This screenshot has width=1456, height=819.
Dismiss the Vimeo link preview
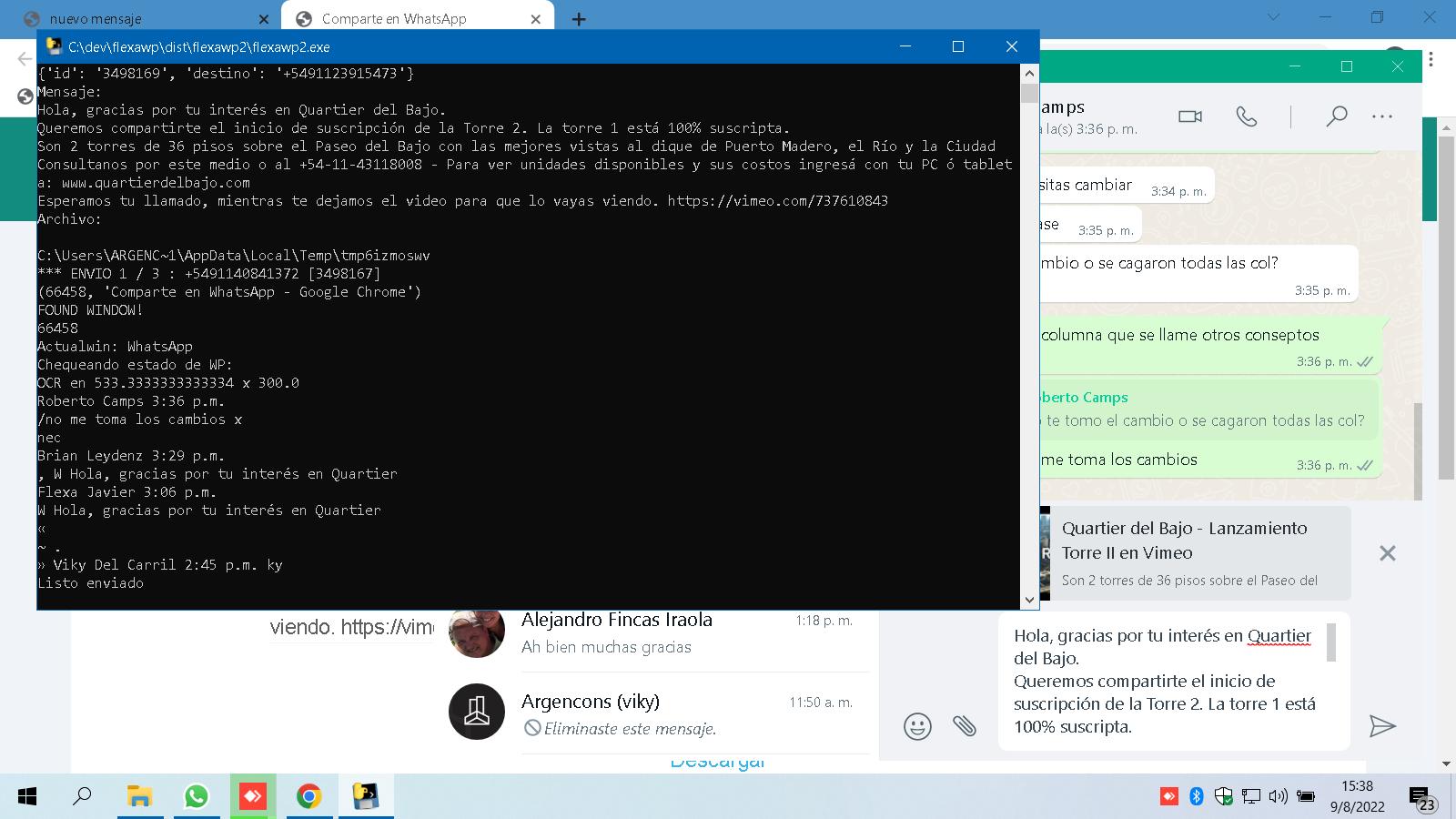pos(1387,553)
